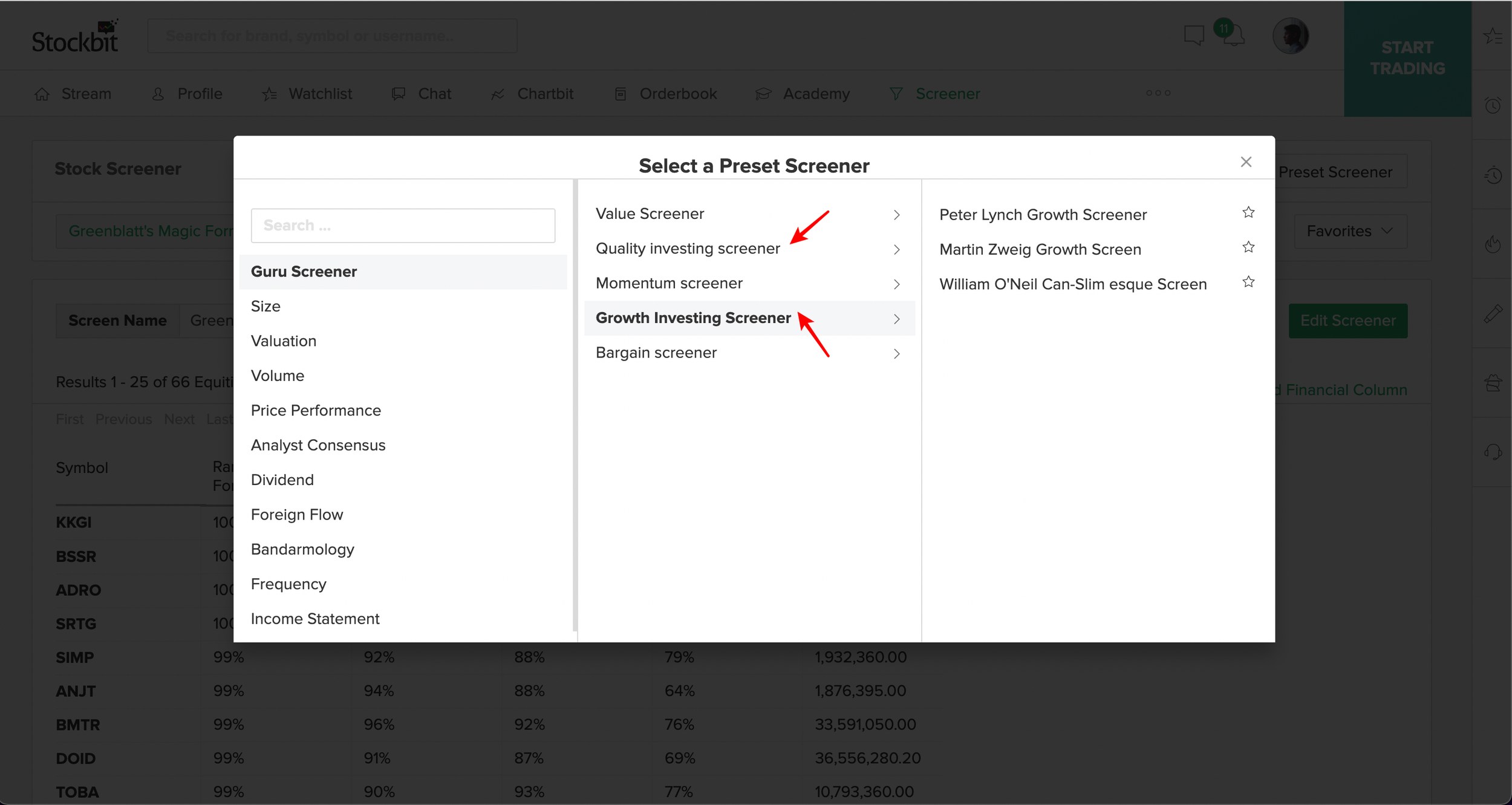The width and height of the screenshot is (1512, 805).
Task: Expand the Value Screener chevron
Action: (897, 215)
